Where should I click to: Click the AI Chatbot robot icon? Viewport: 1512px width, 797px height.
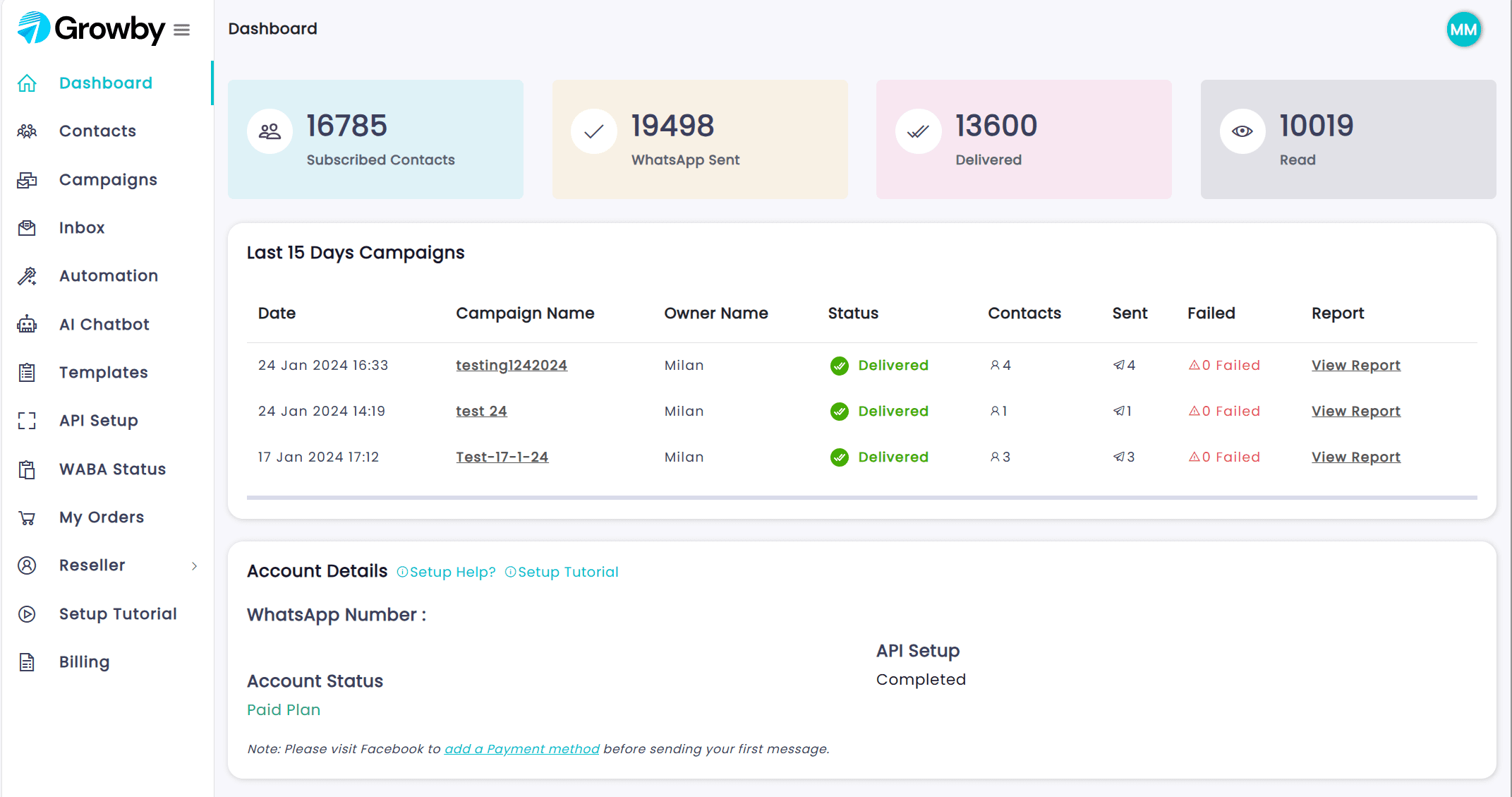coord(27,325)
